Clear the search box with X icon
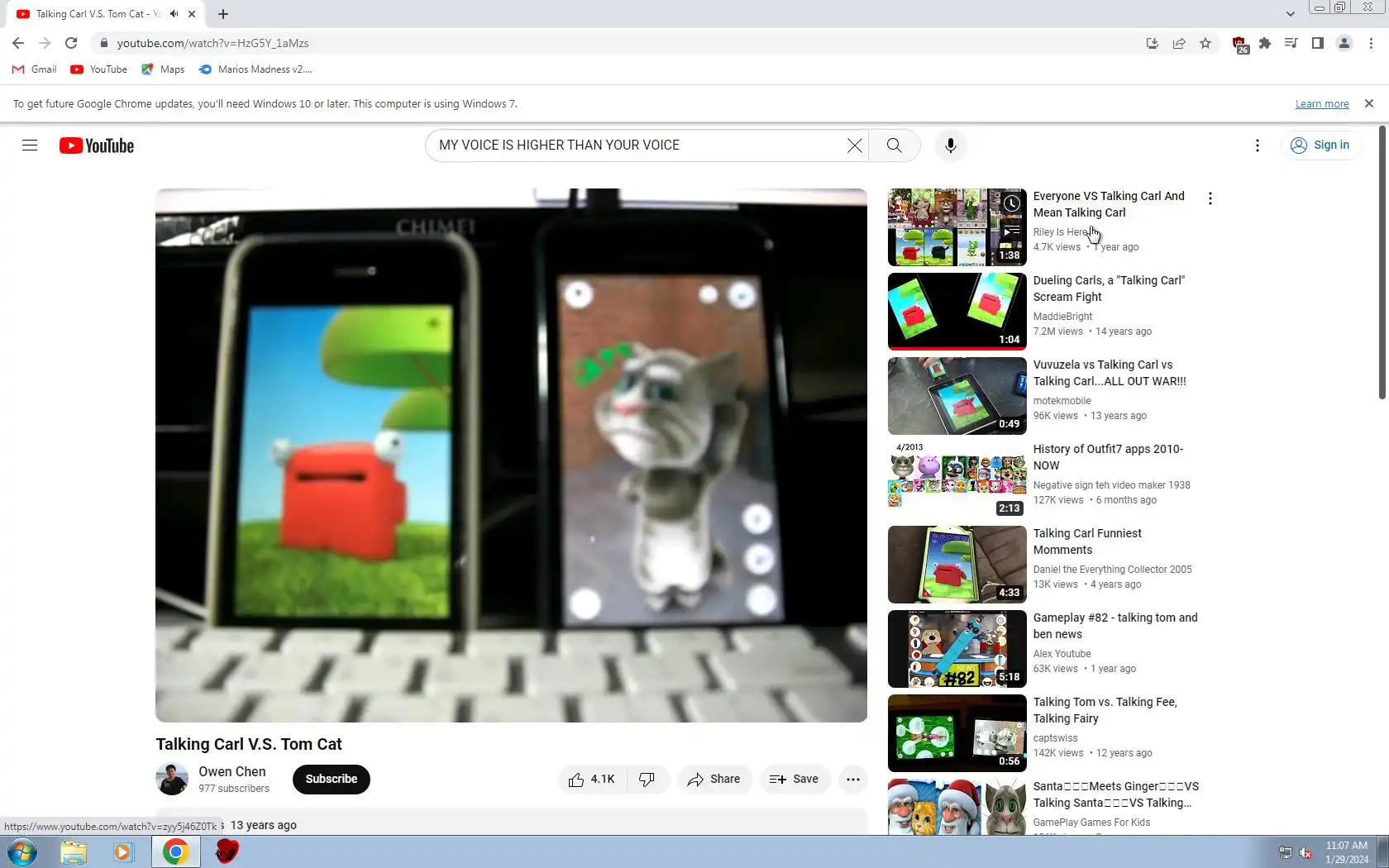 (x=855, y=145)
